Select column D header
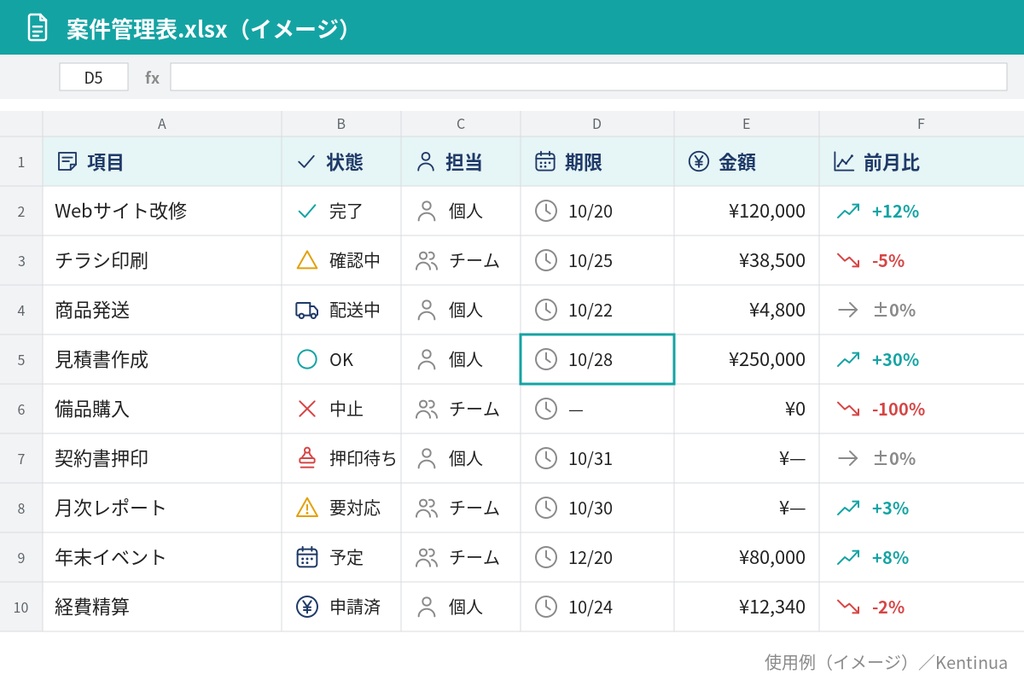1024x686 pixels. coord(597,124)
